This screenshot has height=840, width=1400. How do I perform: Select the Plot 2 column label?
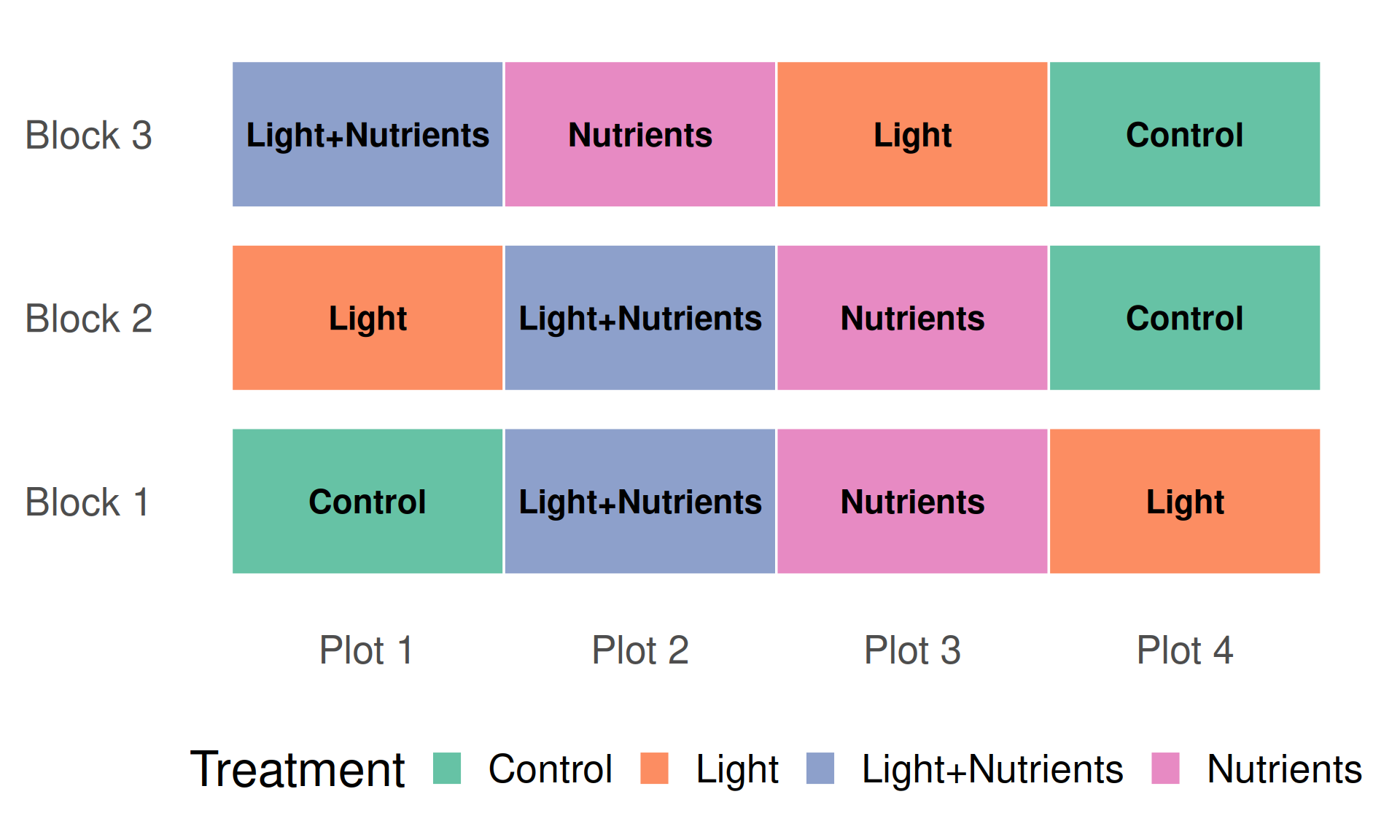[x=639, y=650]
